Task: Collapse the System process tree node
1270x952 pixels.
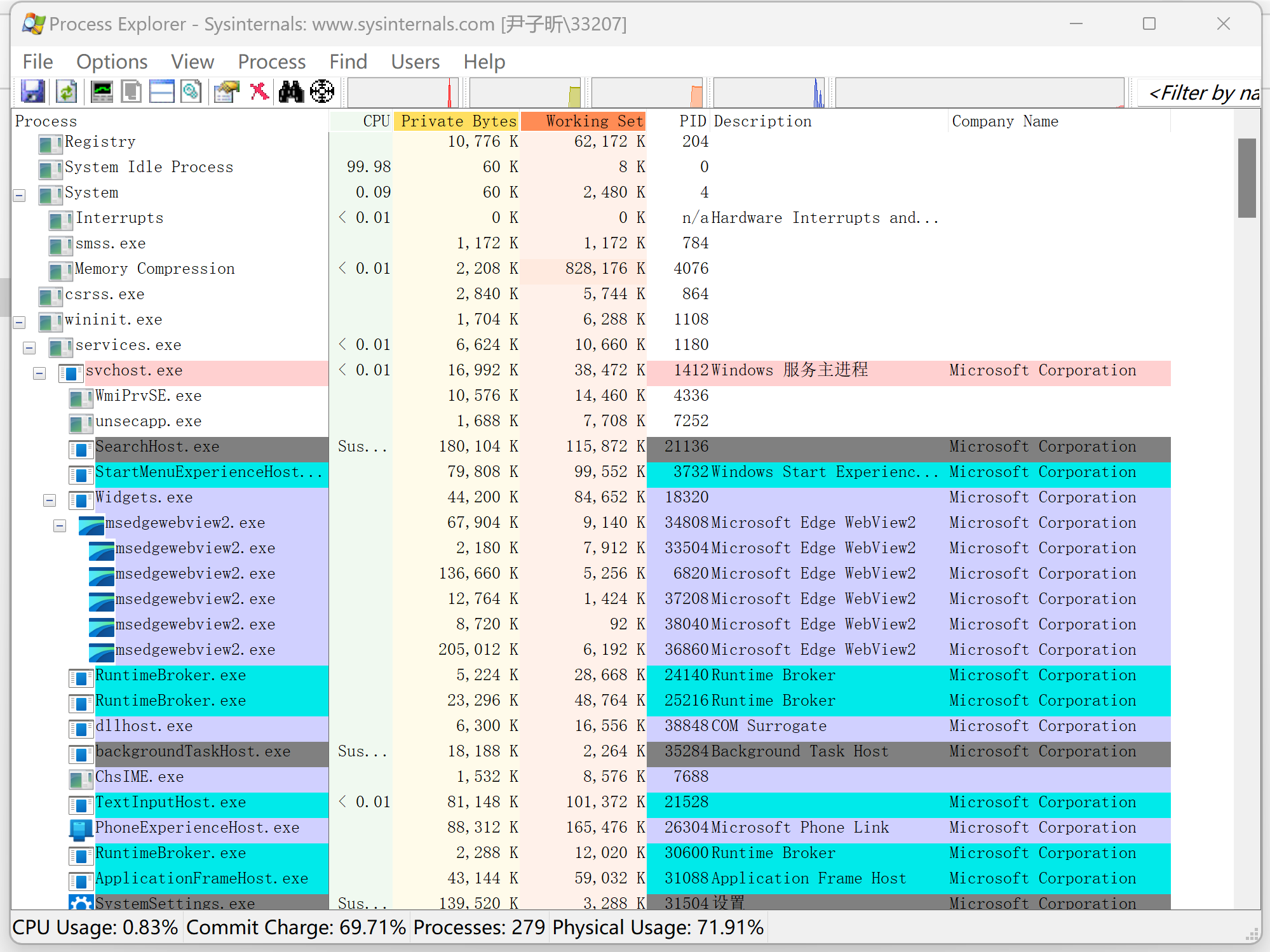Action: click(20, 196)
